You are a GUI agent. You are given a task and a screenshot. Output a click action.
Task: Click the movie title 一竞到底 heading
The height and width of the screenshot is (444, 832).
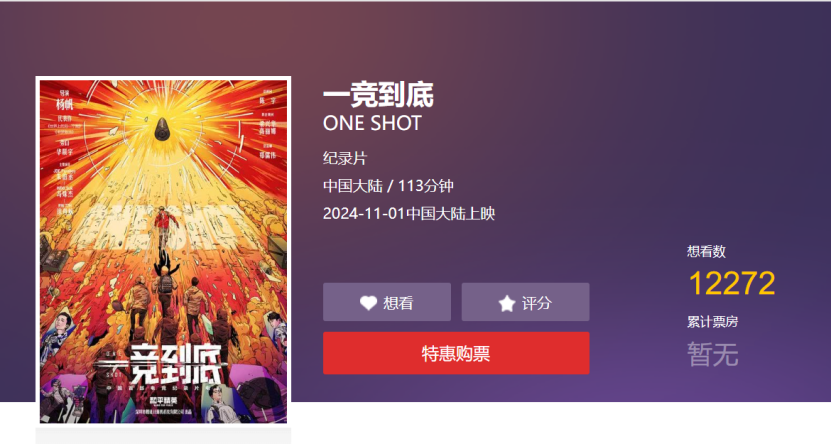[378, 94]
